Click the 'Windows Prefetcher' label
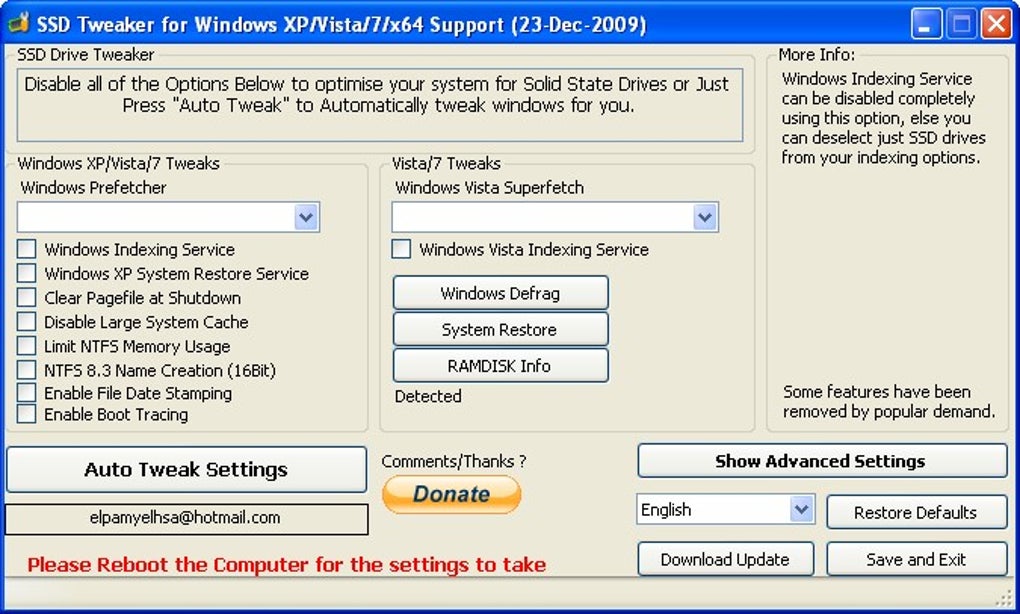This screenshot has width=1020, height=614. (93, 187)
